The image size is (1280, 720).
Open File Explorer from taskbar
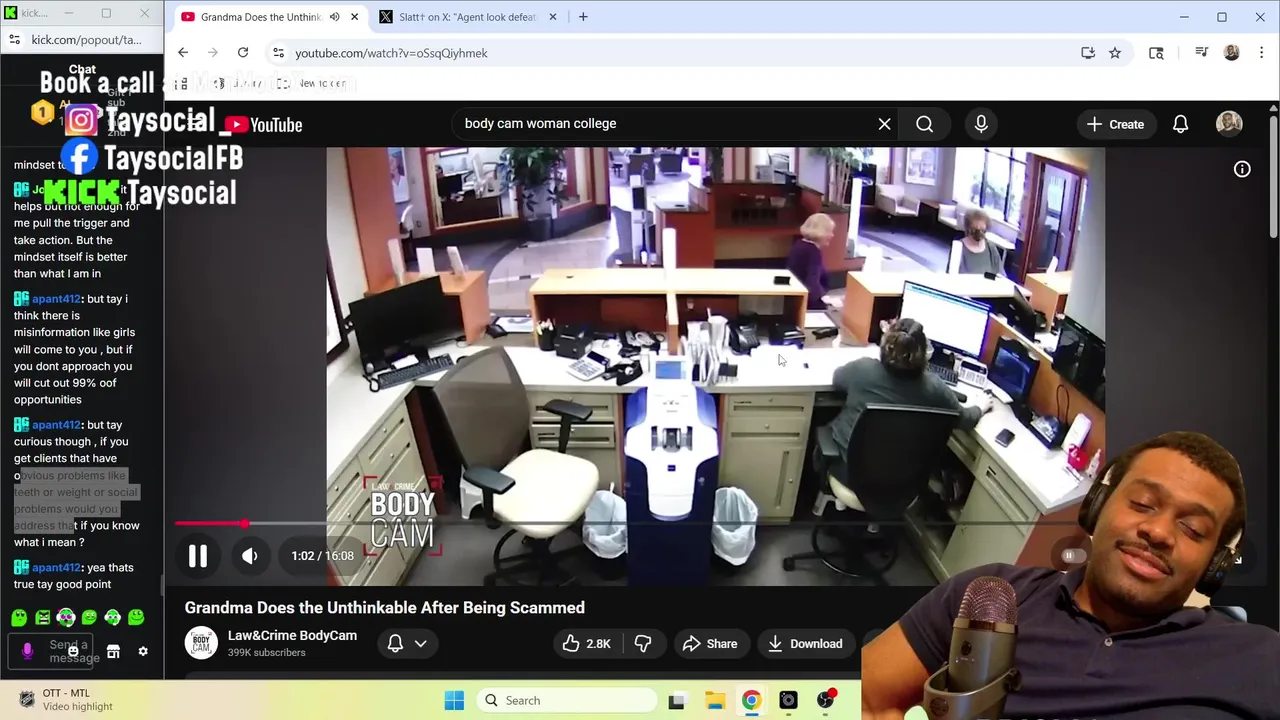pos(714,700)
